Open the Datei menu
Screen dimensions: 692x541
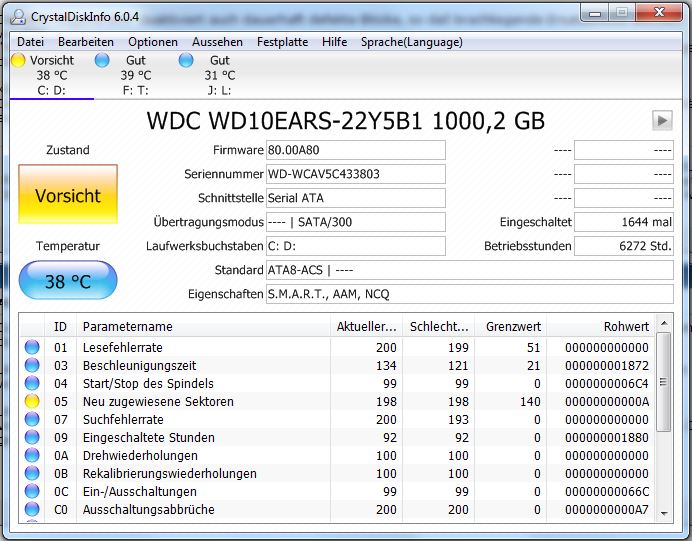(30, 42)
